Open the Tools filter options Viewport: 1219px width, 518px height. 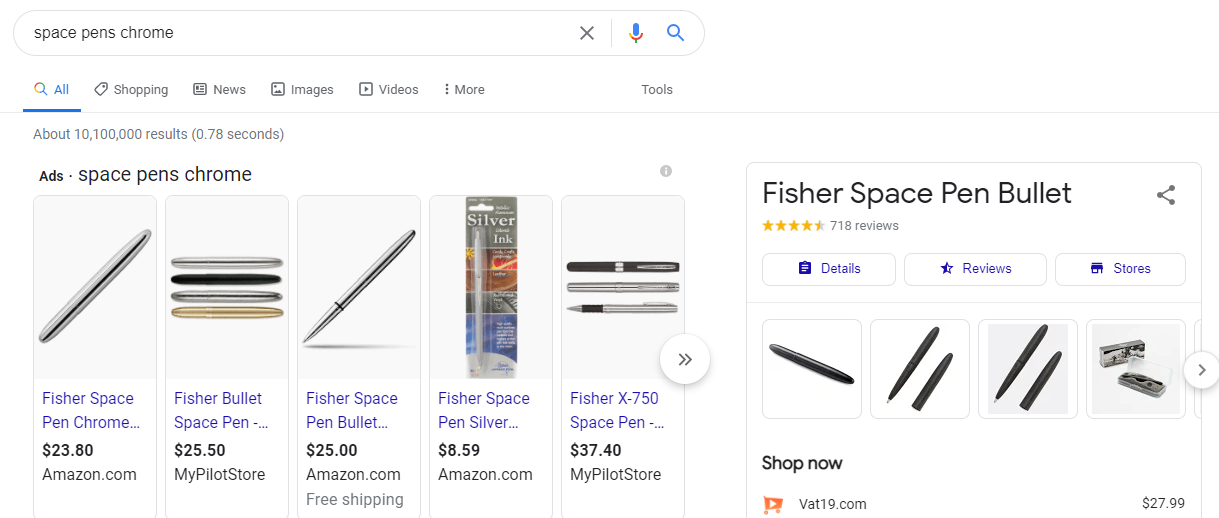(657, 89)
